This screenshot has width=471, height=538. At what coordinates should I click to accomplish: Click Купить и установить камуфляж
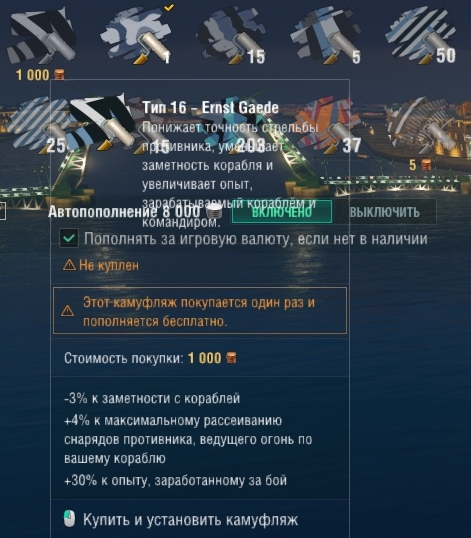(190, 519)
